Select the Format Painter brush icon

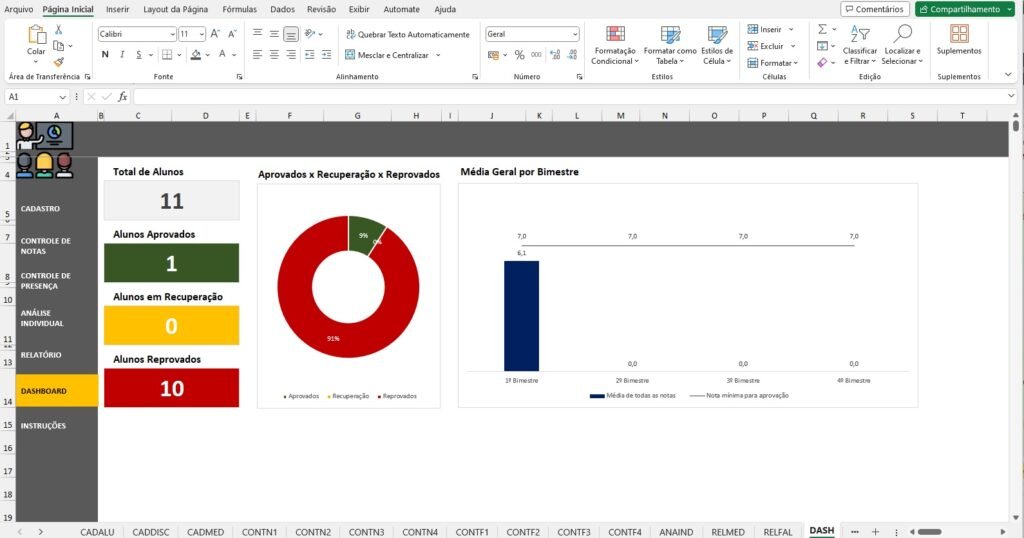tap(58, 62)
